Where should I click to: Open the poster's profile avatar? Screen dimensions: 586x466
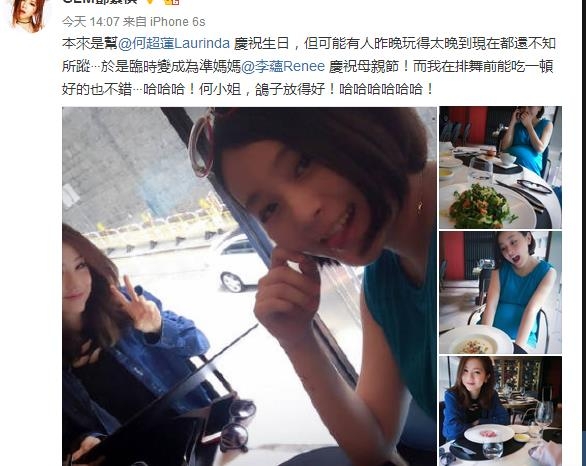click(28, 15)
